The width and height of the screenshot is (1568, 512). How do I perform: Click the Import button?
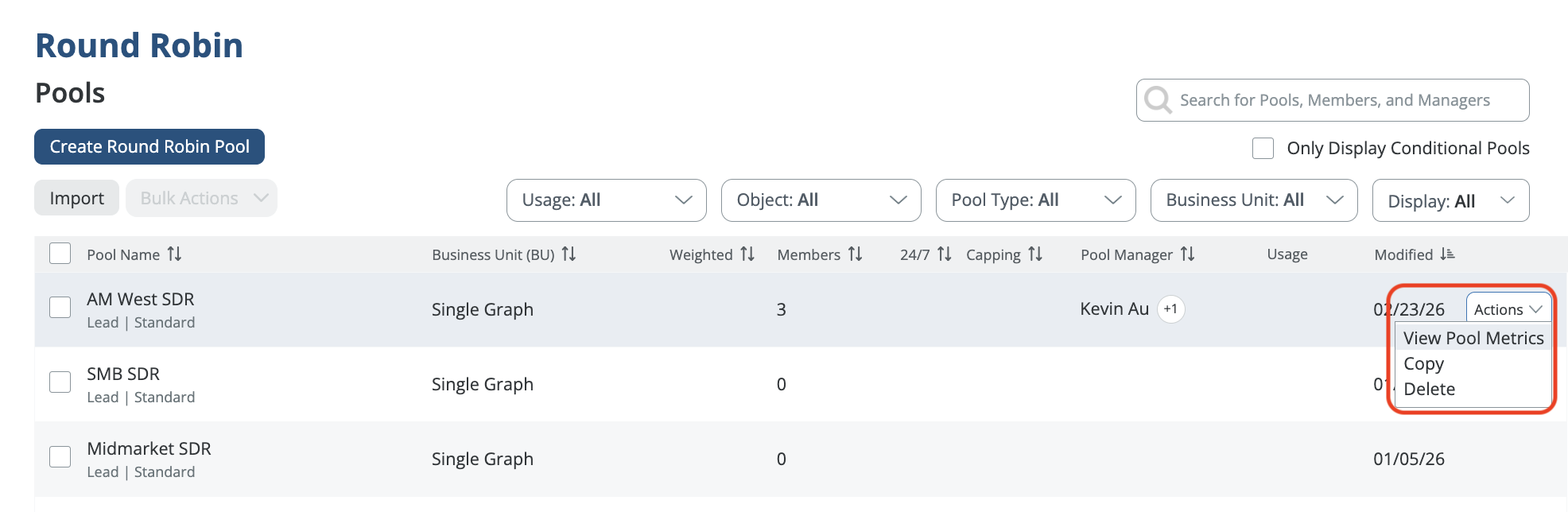(76, 198)
